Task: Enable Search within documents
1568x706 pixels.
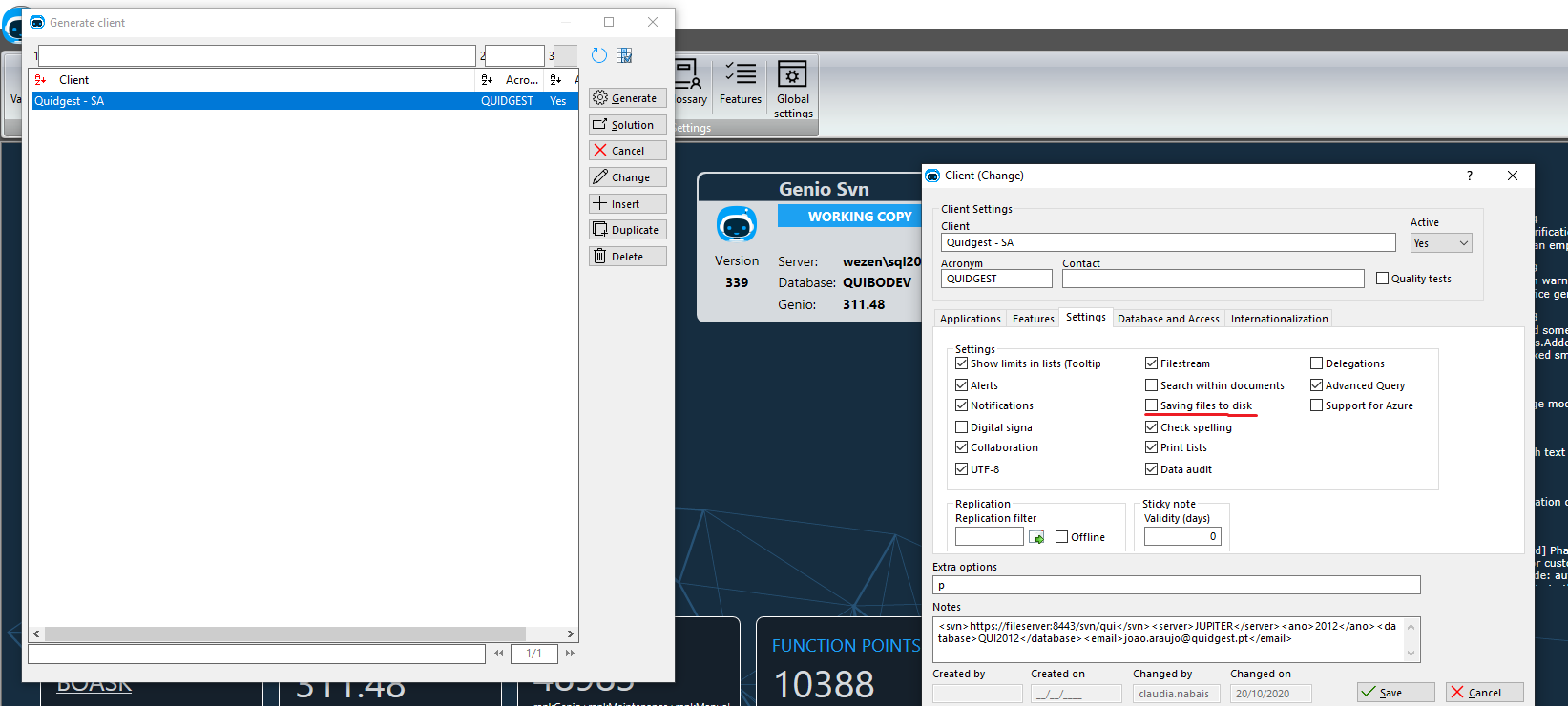Action: pyautogui.click(x=1152, y=385)
